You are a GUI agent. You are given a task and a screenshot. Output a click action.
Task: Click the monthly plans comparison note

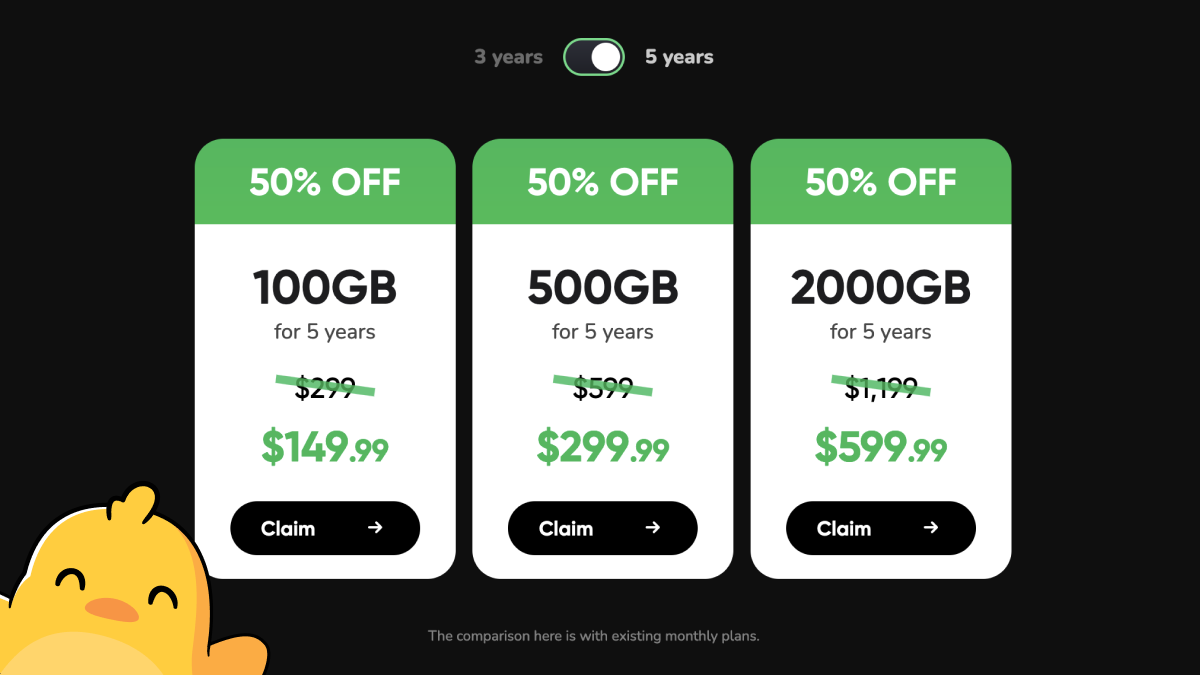point(594,635)
